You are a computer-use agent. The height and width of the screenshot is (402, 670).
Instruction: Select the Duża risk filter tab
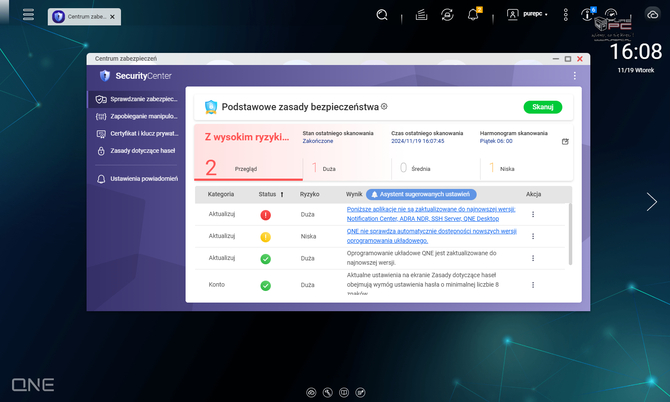[347, 168]
